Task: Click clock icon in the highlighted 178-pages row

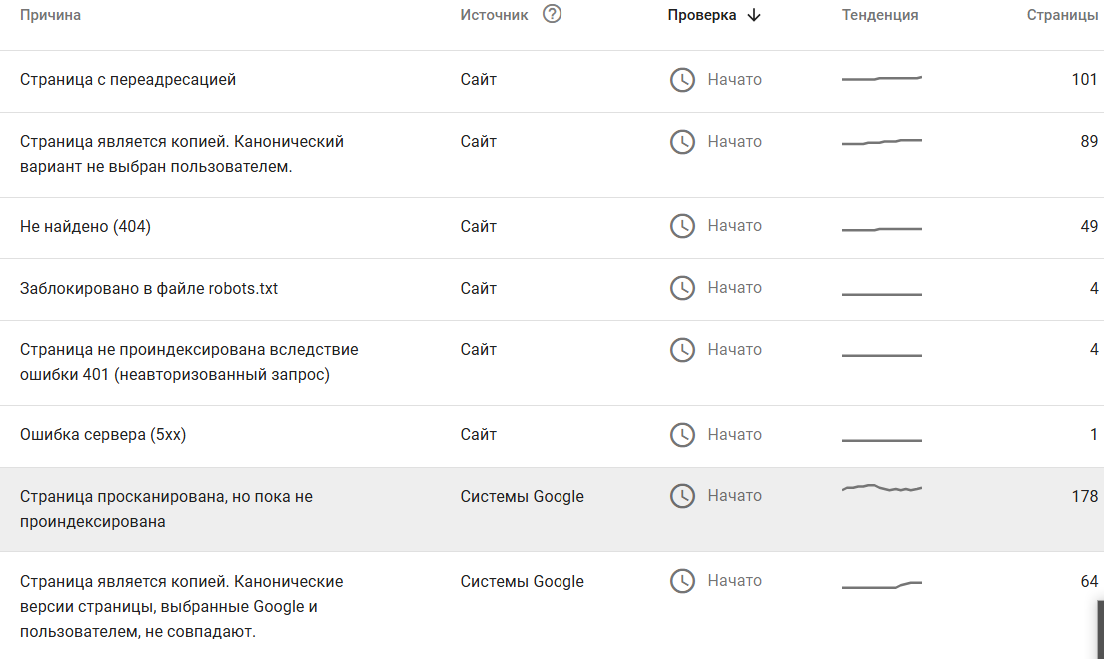Action: (x=682, y=496)
